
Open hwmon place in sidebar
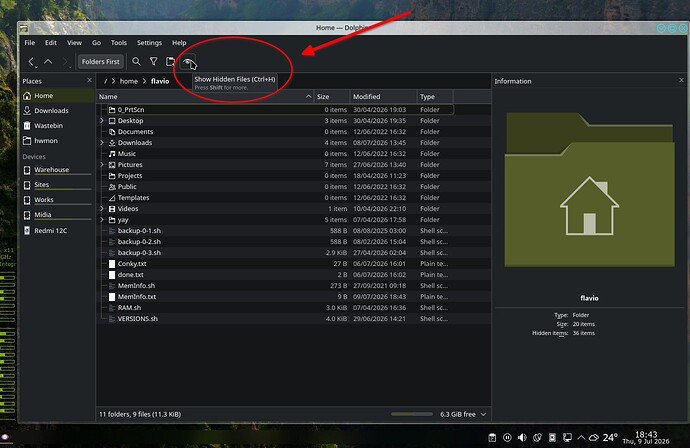click(57, 140)
